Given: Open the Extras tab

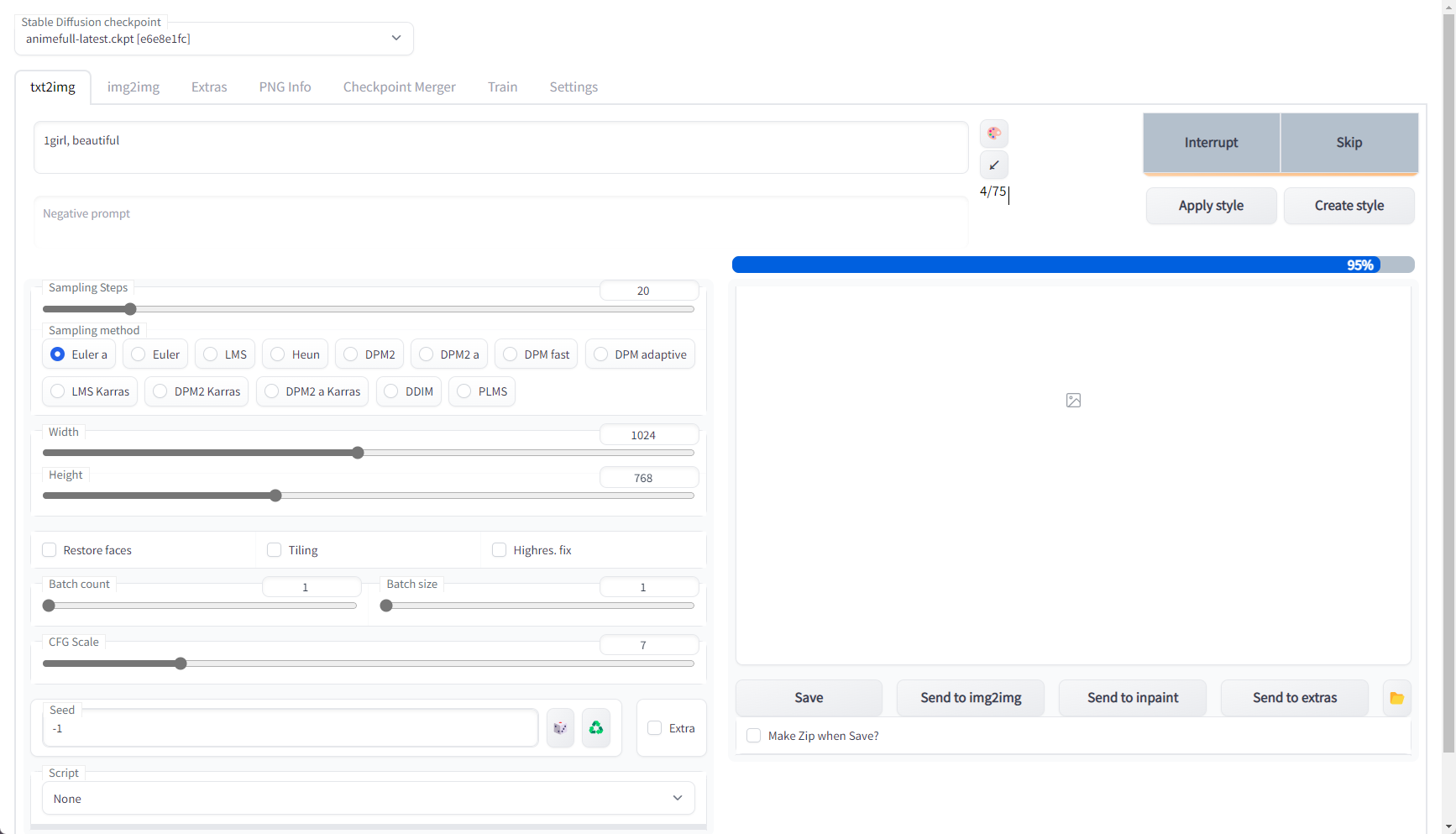Looking at the screenshot, I should click(209, 87).
